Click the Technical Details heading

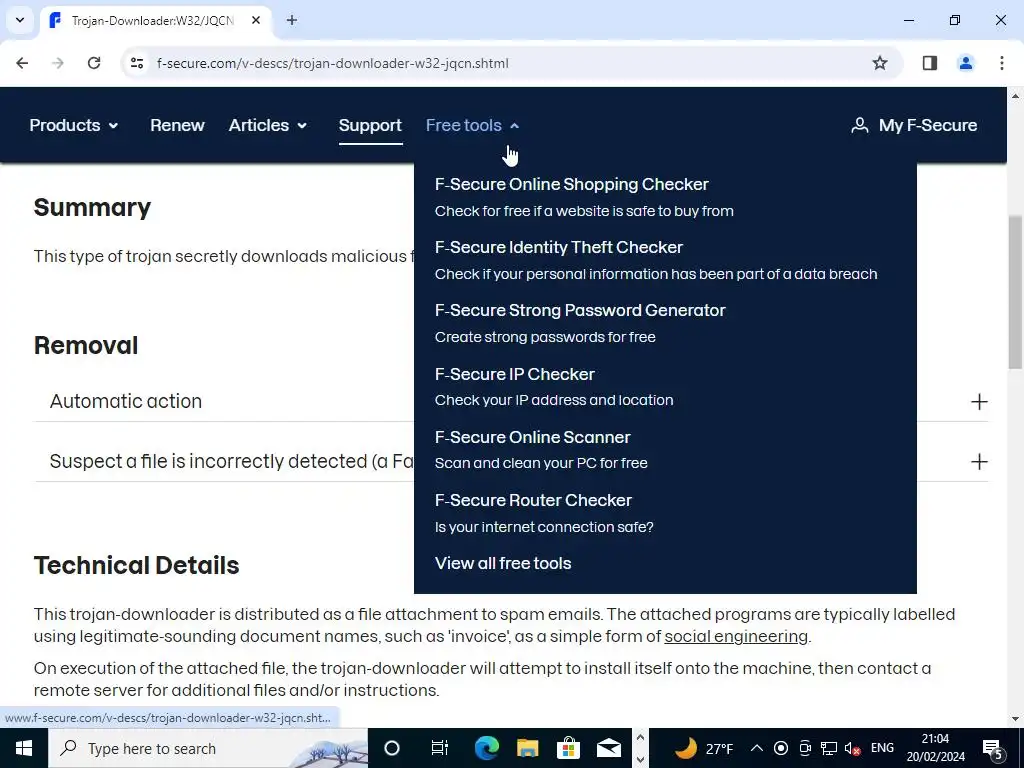tap(136, 566)
